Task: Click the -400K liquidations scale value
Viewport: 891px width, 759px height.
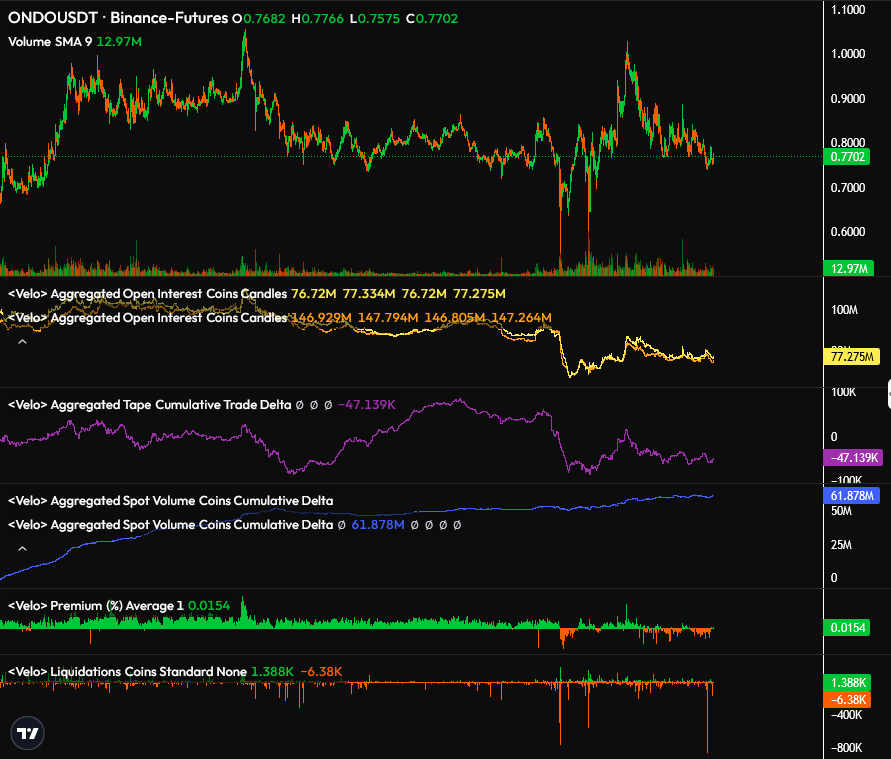Action: tap(846, 715)
